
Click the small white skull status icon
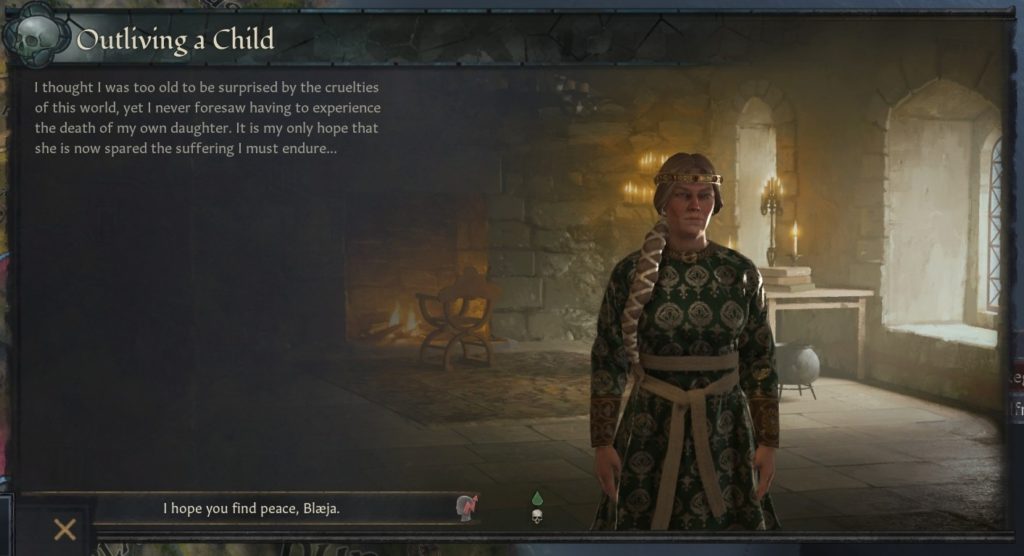coord(537,517)
